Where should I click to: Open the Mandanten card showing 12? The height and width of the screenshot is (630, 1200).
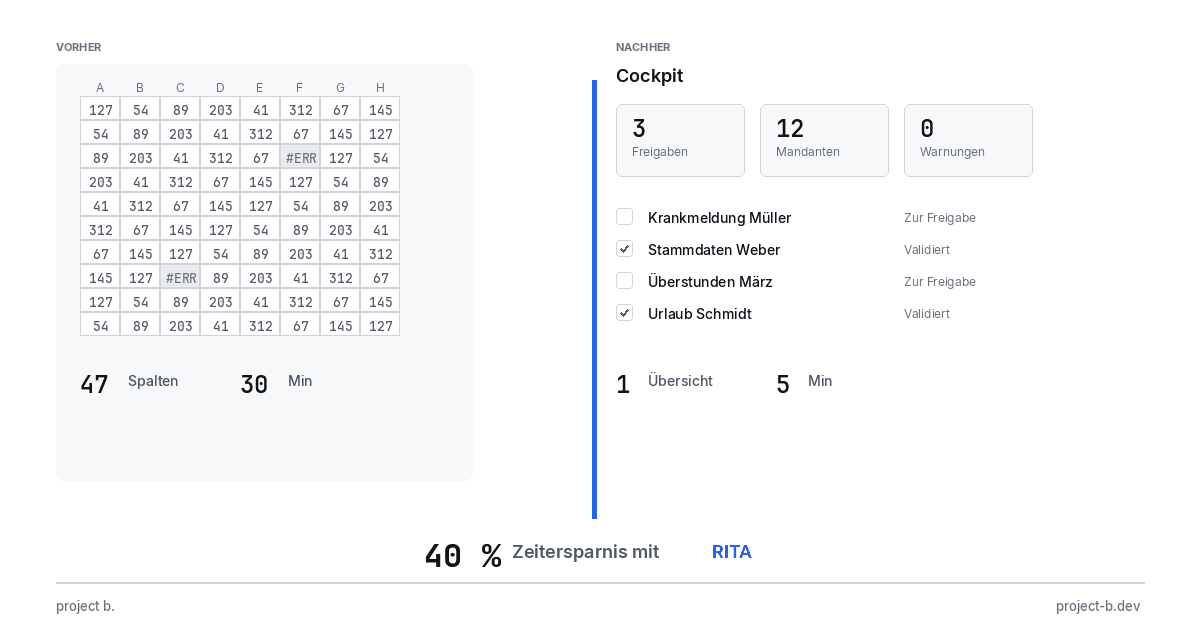pyautogui.click(x=824, y=140)
